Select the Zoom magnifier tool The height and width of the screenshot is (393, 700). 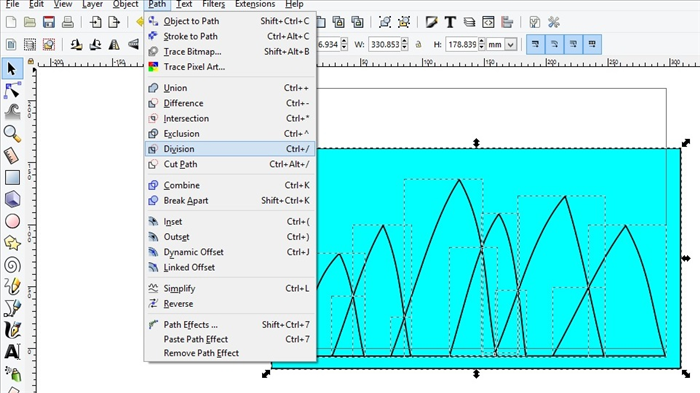click(x=12, y=134)
